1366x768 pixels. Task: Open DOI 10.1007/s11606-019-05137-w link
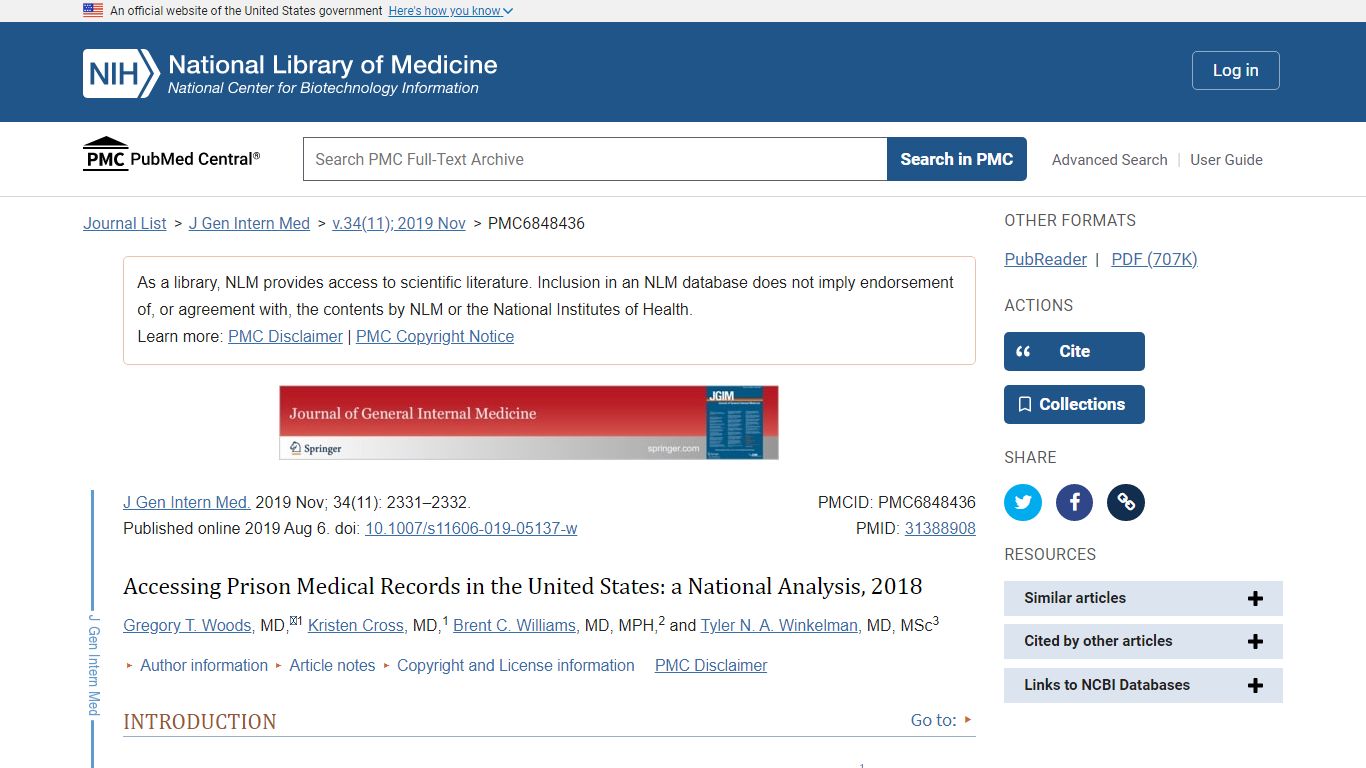click(x=471, y=528)
